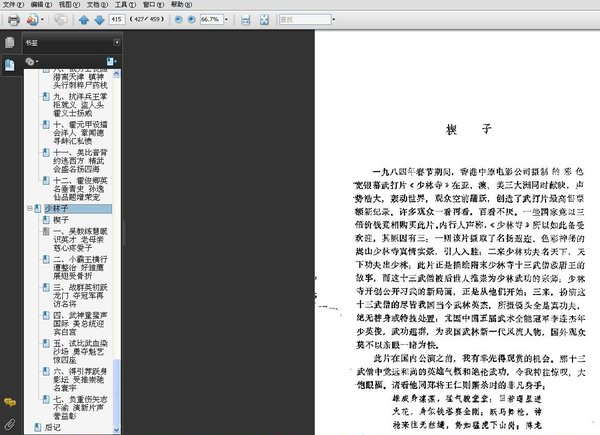Open bookmark 九、抗洋兵王掌柜就义
Screen dimensions: 600x435
coord(80,105)
